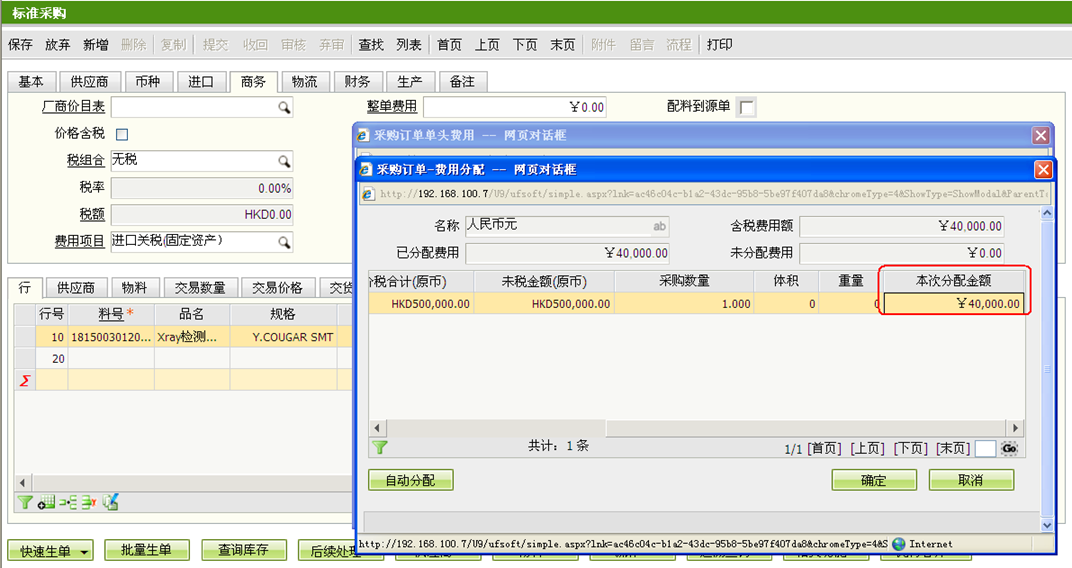Click the 自动分配 button

tap(410, 481)
